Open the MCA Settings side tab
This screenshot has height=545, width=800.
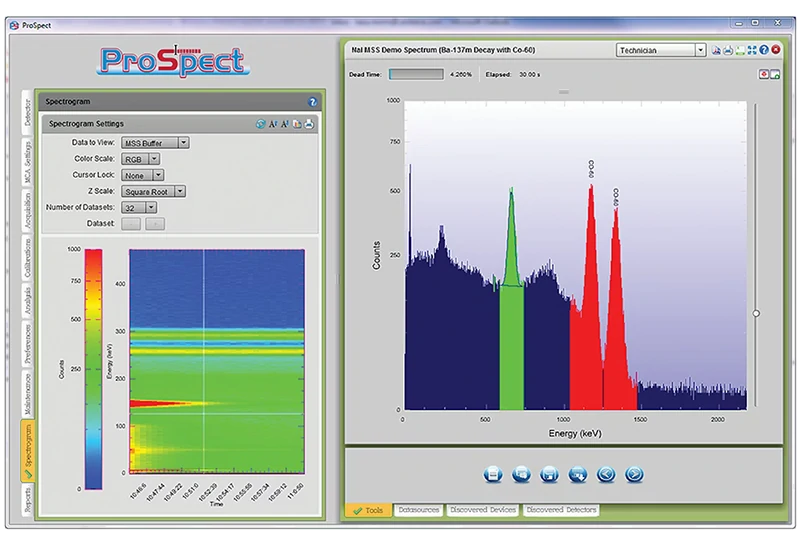point(28,162)
